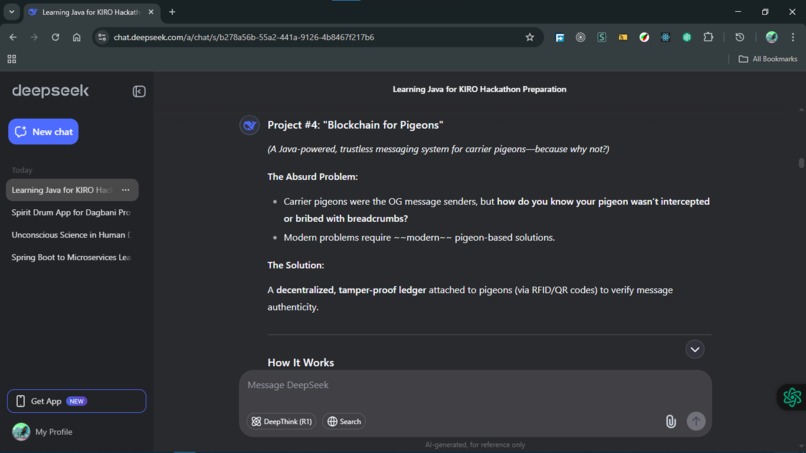
Task: Click 'The Solution:' text
Action: (296, 265)
